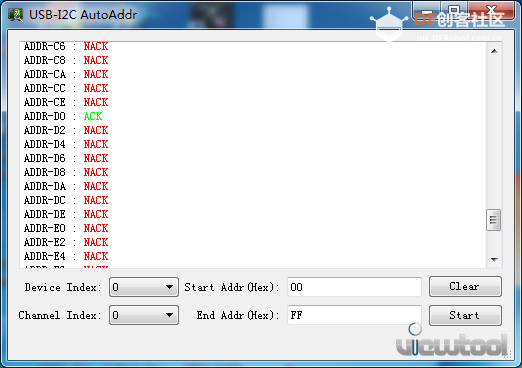
Task: Select the ADDR-DC NACK line
Action: [x=66, y=200]
